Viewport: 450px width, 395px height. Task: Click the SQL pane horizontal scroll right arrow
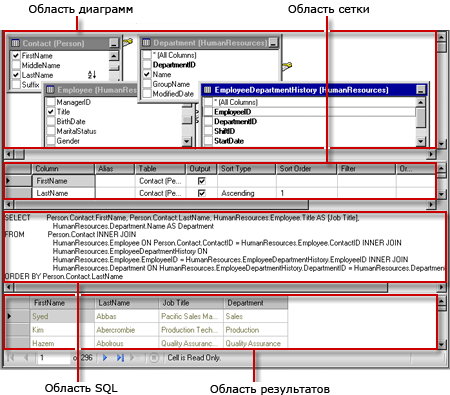click(x=442, y=287)
